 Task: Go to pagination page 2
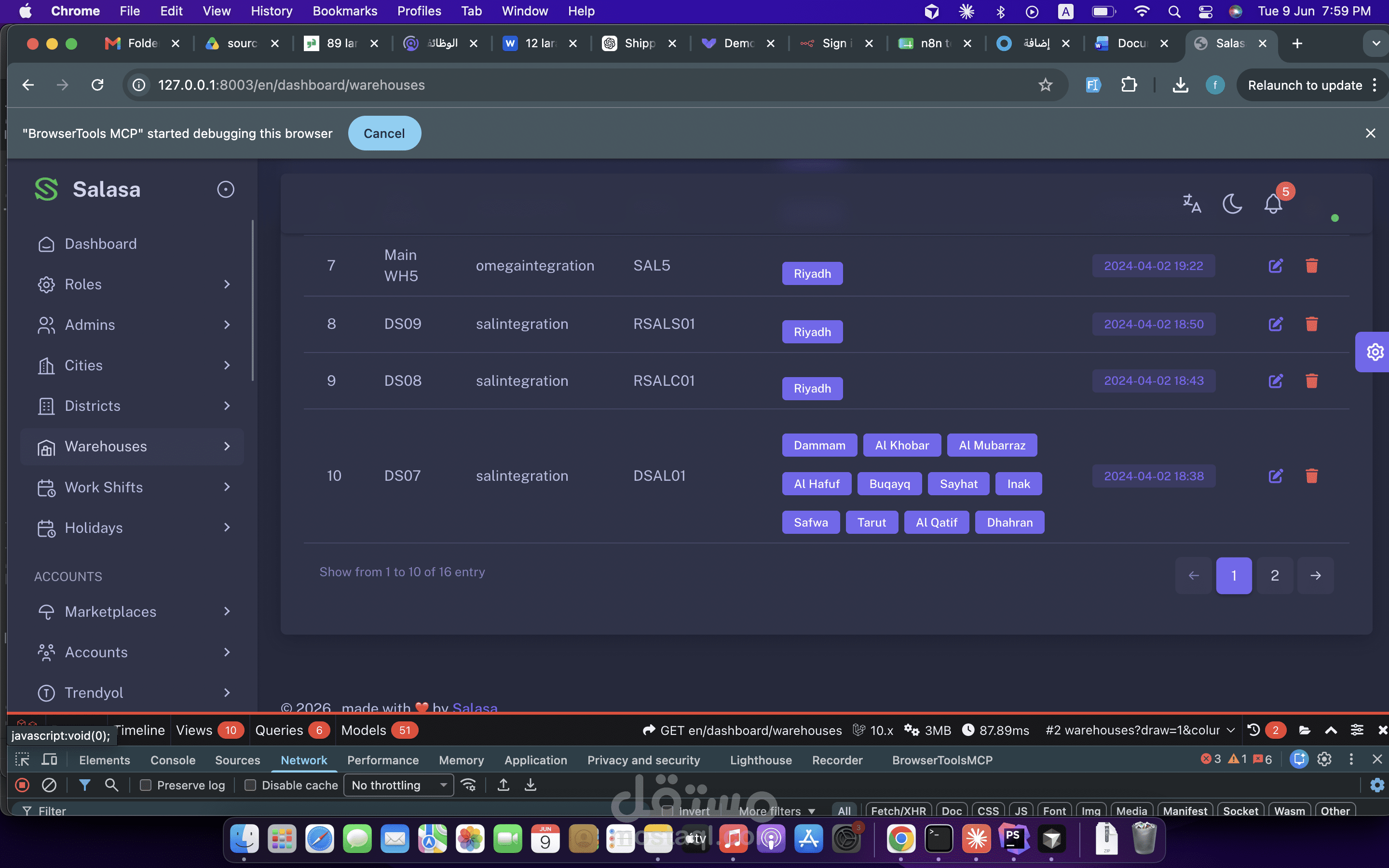click(x=1274, y=575)
